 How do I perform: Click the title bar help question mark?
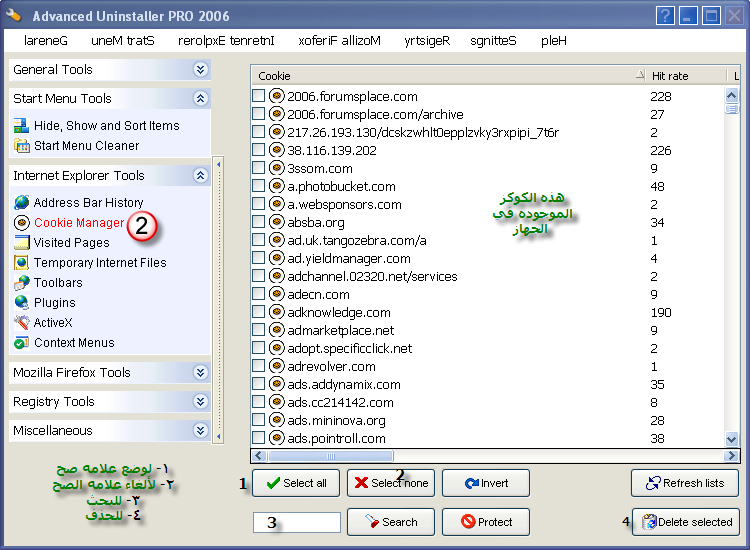click(x=665, y=16)
